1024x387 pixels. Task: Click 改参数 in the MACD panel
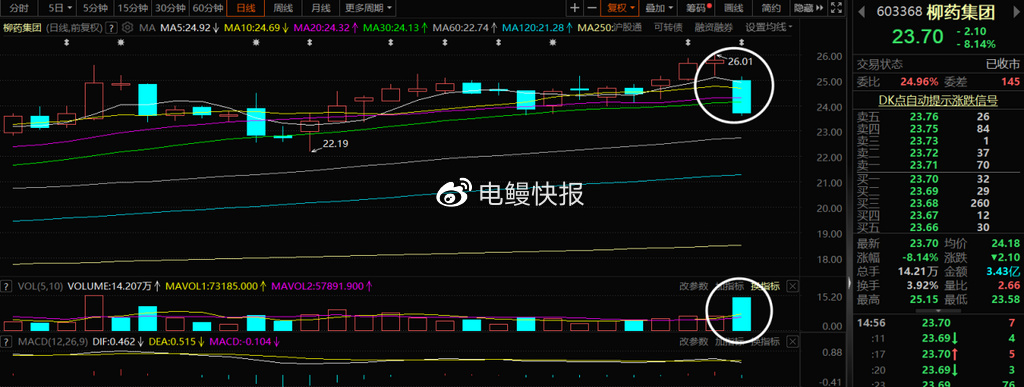(694, 341)
